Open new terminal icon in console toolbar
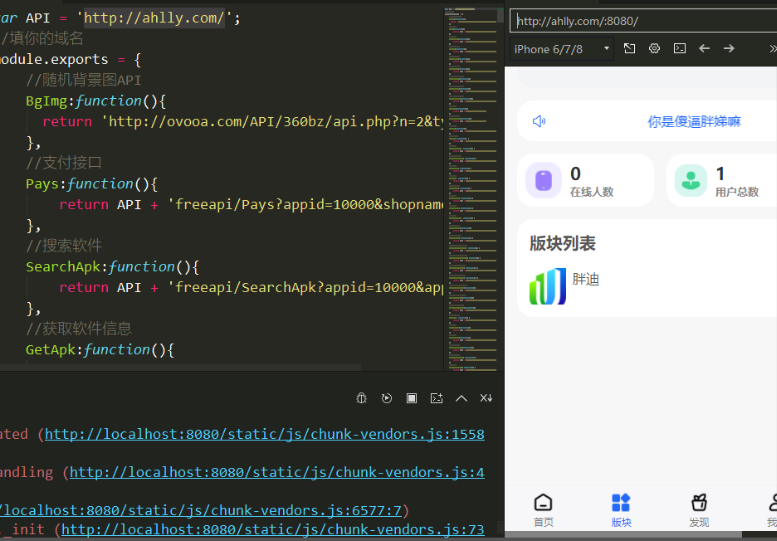This screenshot has height=541, width=777. coord(436,398)
